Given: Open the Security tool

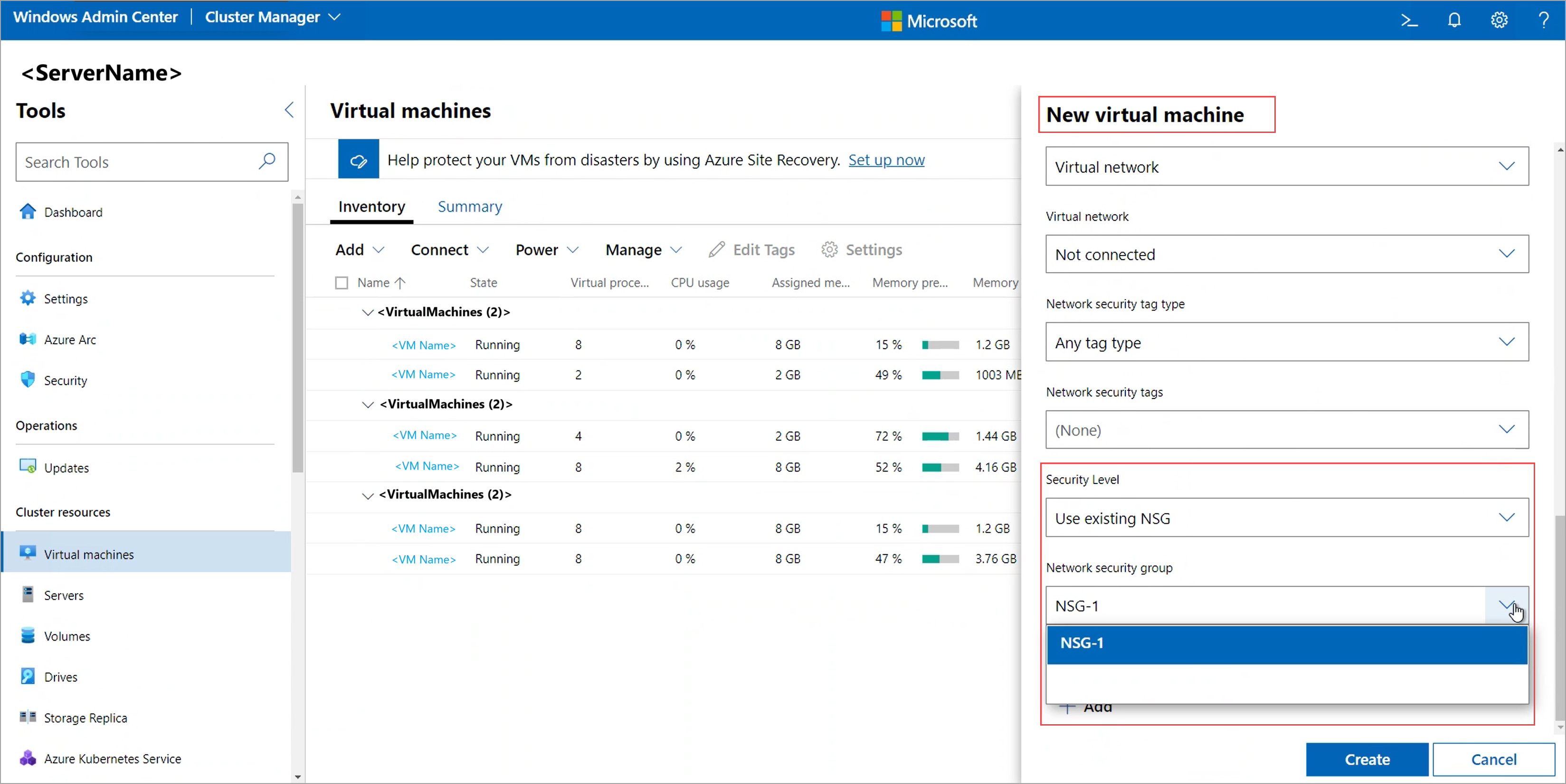Looking at the screenshot, I should [65, 380].
